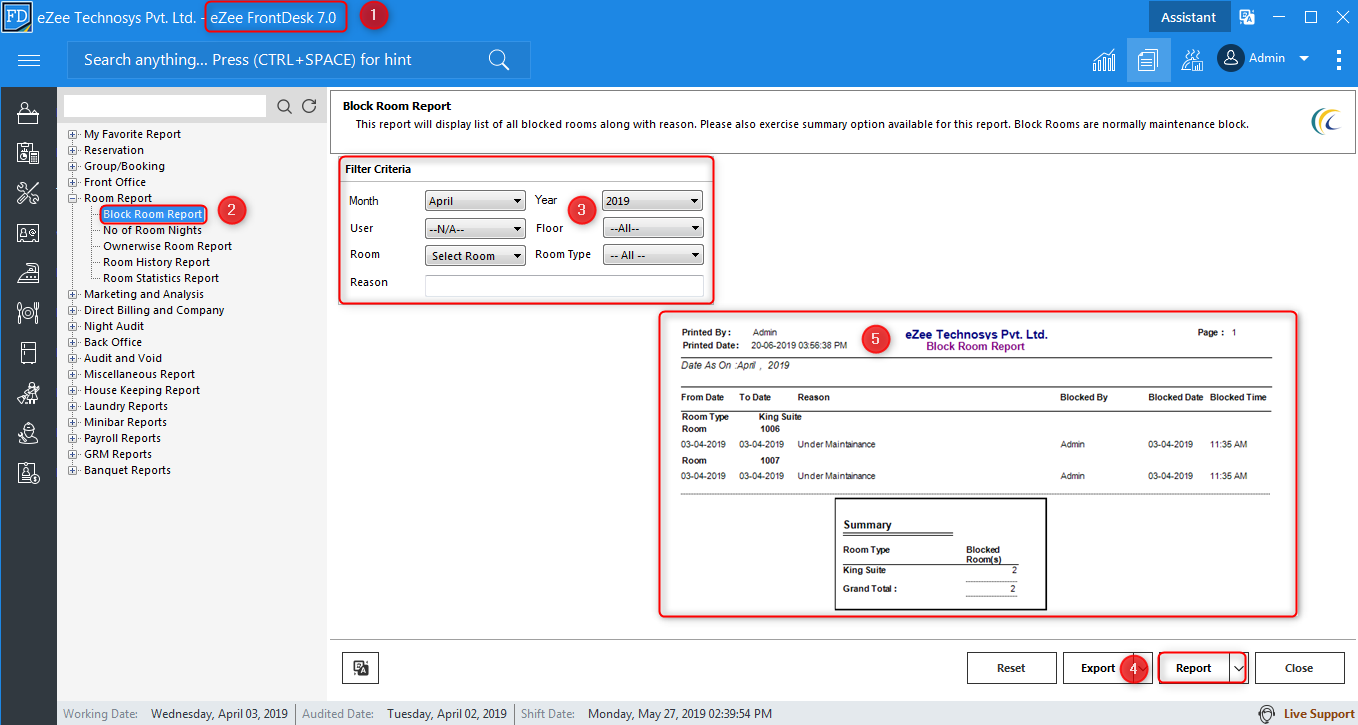Open the reports documents icon in the header
Image resolution: width=1358 pixels, height=725 pixels.
click(1147, 60)
